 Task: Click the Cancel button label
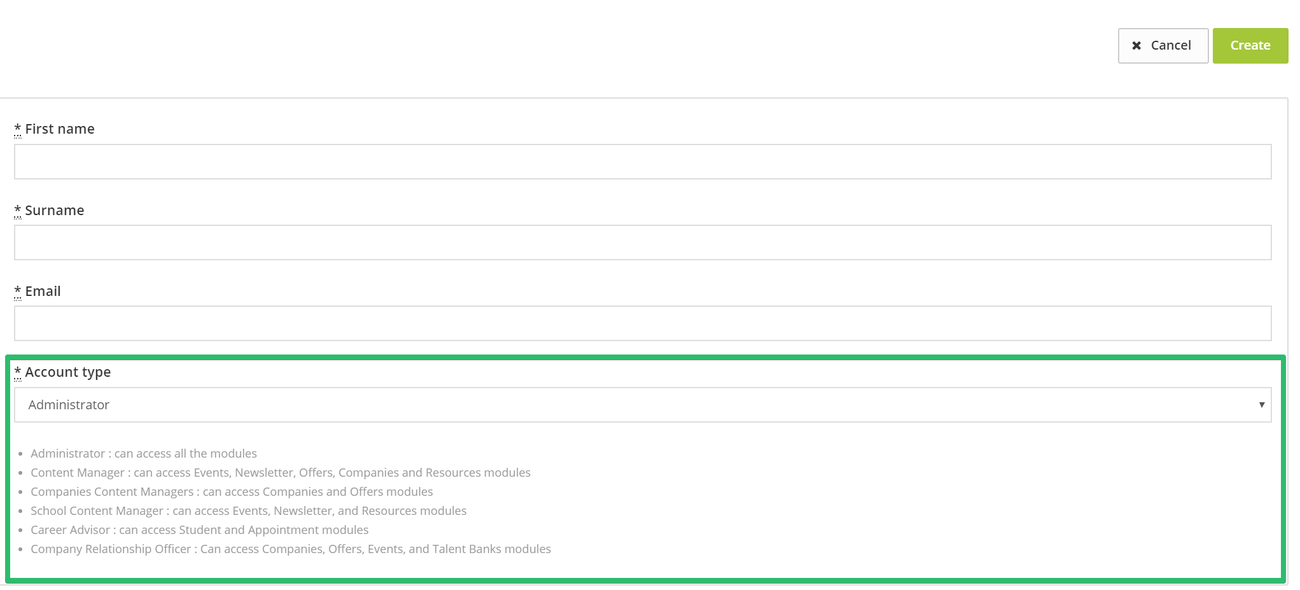tap(1170, 45)
